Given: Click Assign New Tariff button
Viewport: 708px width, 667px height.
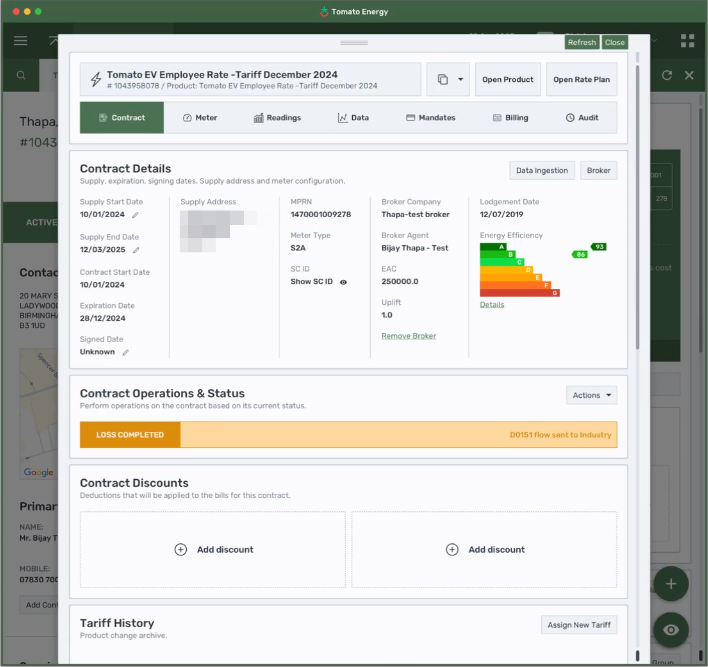Looking at the screenshot, I should click(579, 625).
